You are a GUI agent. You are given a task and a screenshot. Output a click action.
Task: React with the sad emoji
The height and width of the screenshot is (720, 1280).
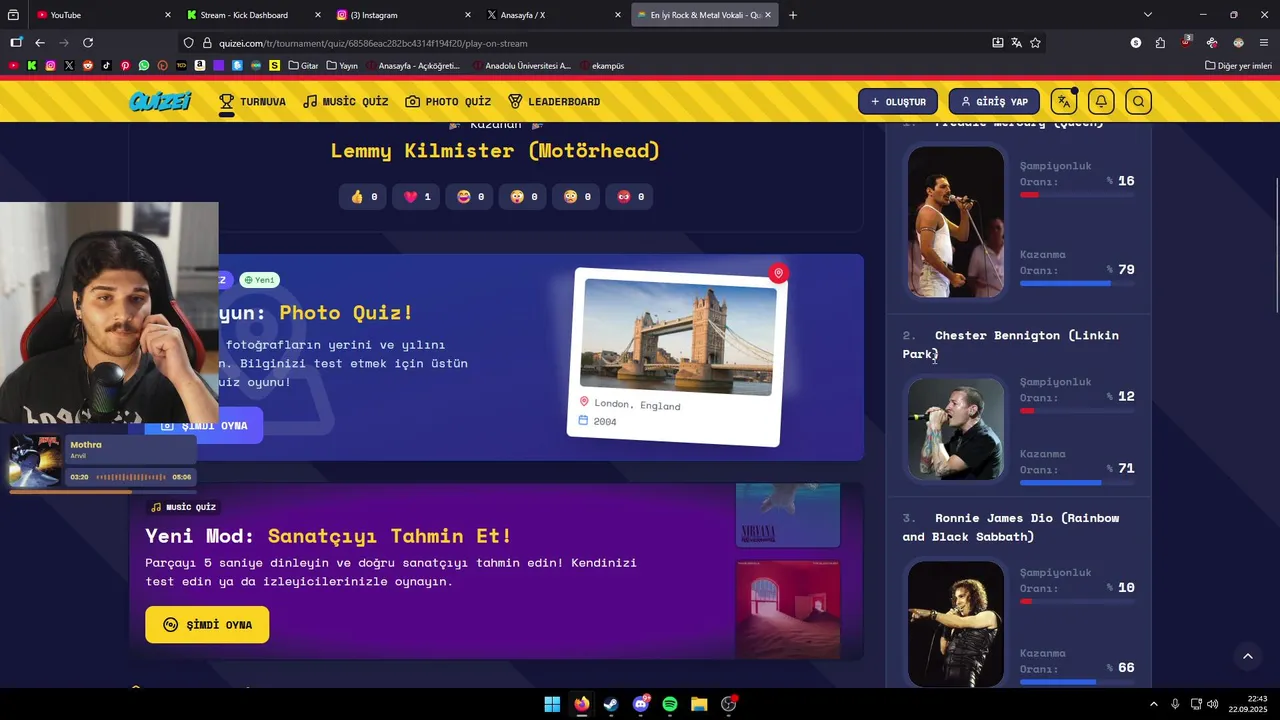pyautogui.click(x=577, y=197)
